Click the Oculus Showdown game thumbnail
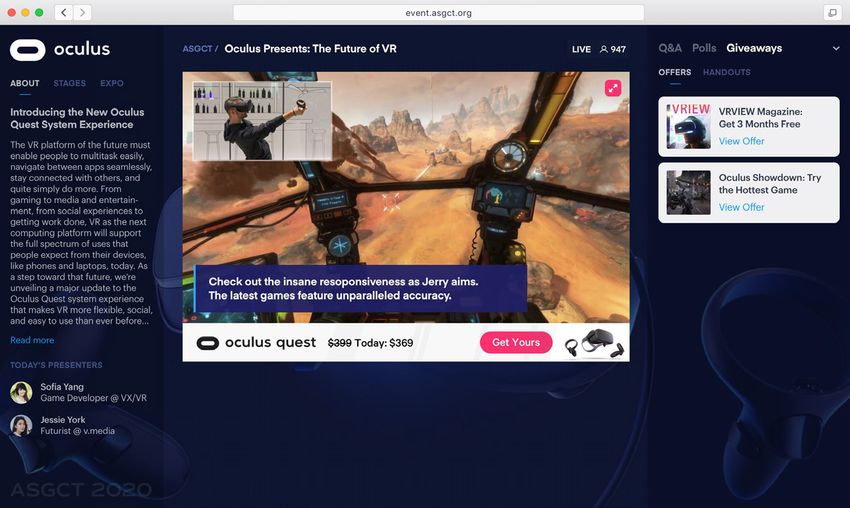 pyautogui.click(x=688, y=192)
